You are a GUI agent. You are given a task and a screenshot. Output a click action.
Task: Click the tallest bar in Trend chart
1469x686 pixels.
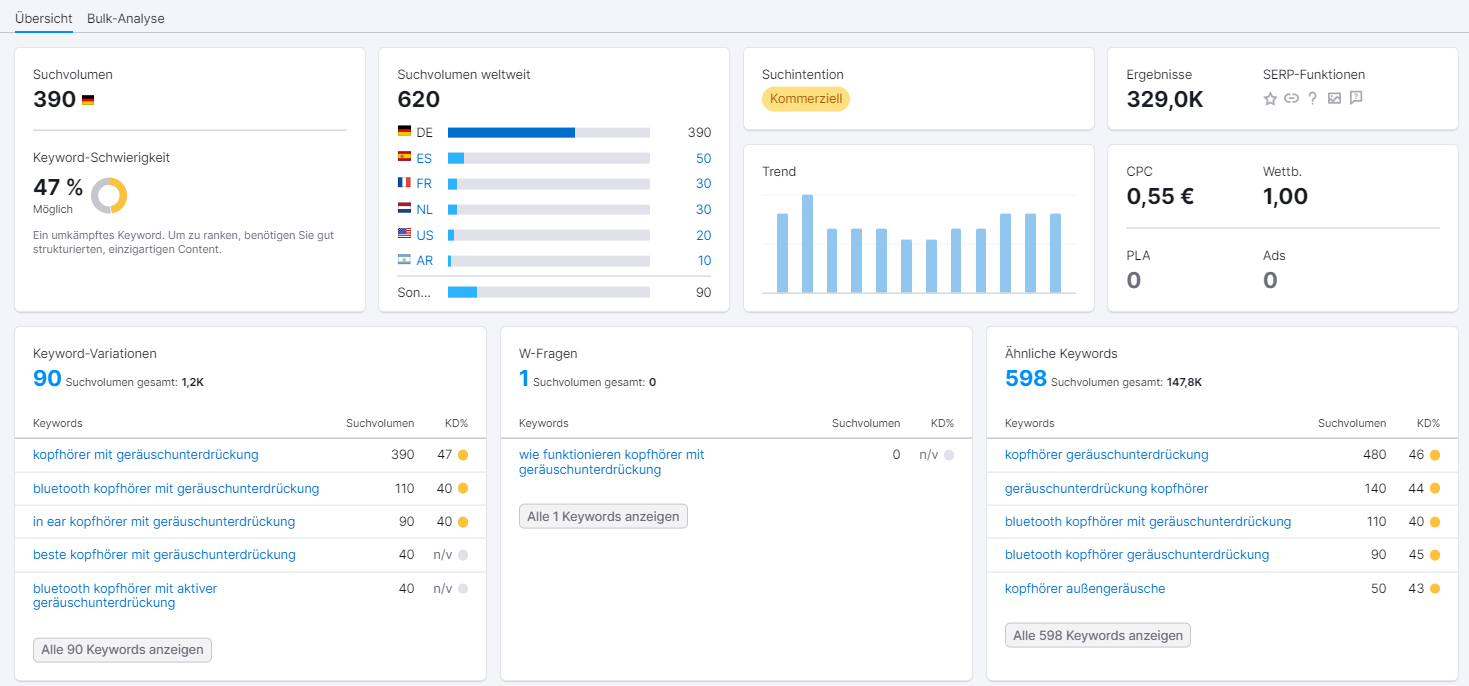pos(807,243)
